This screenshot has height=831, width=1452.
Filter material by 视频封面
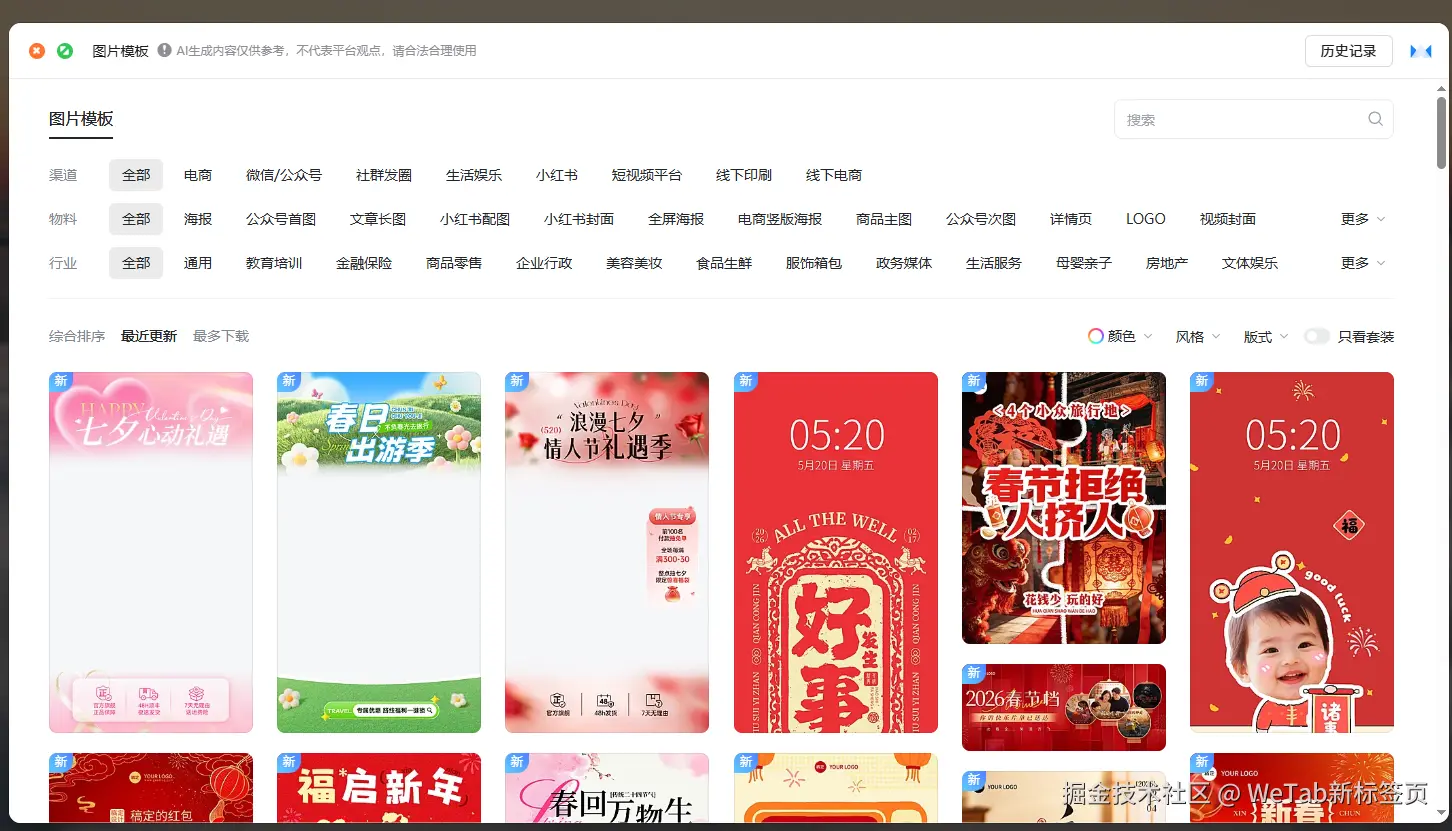pos(1228,219)
